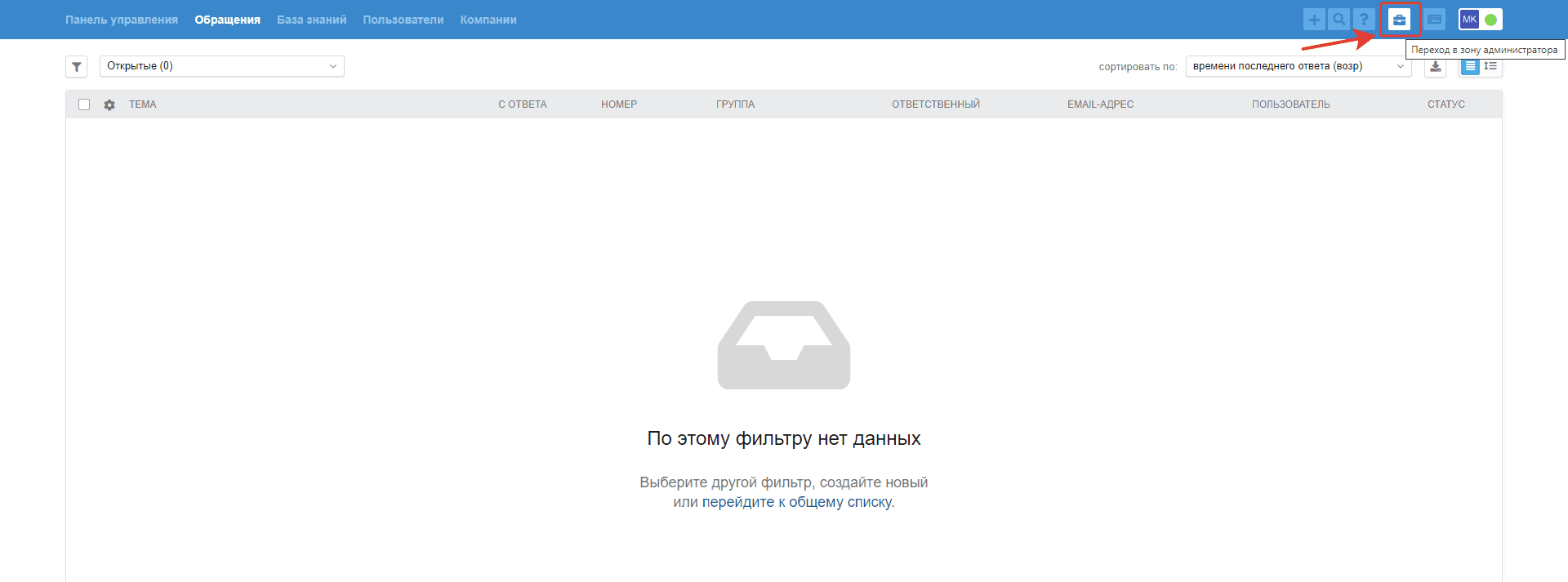
Task: Switch to compact list view icon
Action: [1470, 66]
